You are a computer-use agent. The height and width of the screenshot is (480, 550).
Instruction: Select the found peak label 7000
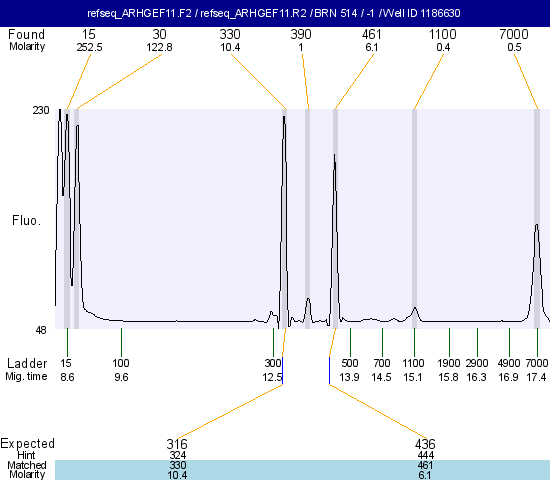tap(514, 34)
